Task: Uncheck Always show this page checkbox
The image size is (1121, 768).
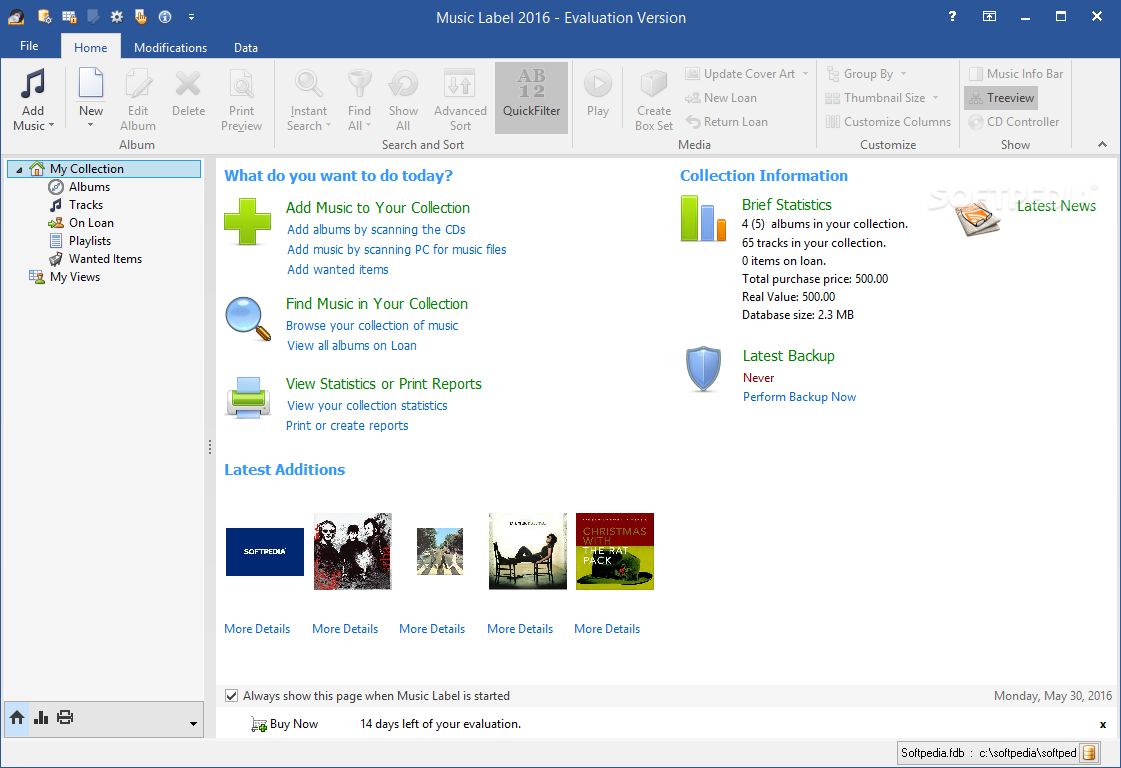Action: tap(232, 696)
